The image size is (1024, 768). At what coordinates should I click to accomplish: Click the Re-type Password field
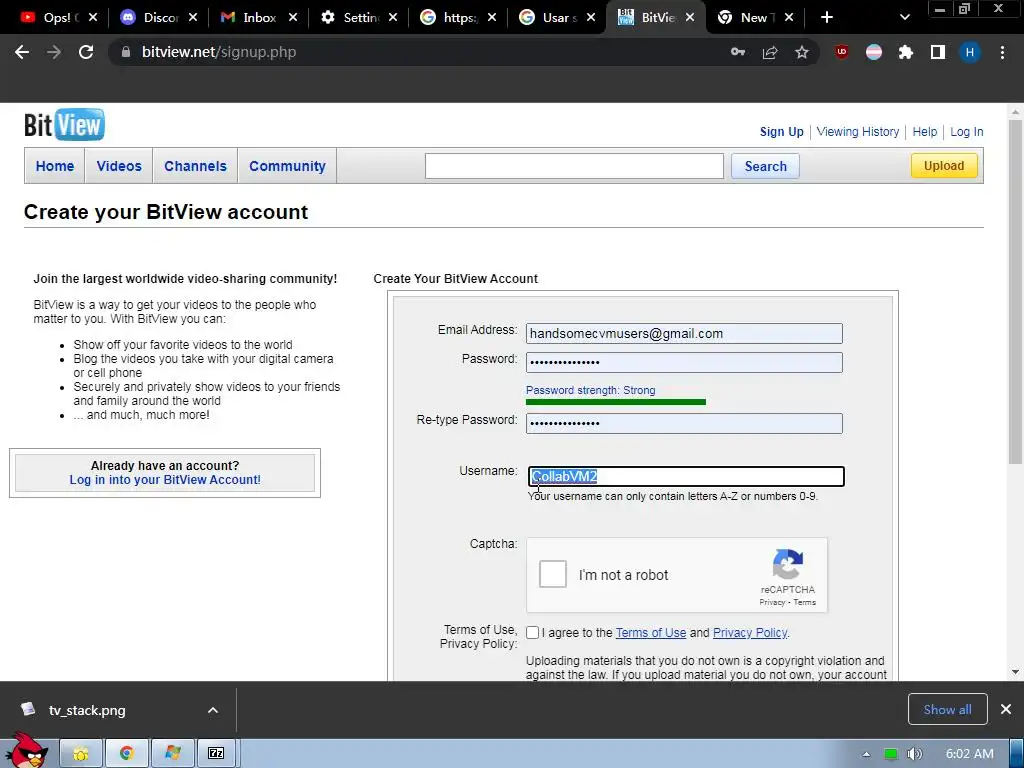684,423
